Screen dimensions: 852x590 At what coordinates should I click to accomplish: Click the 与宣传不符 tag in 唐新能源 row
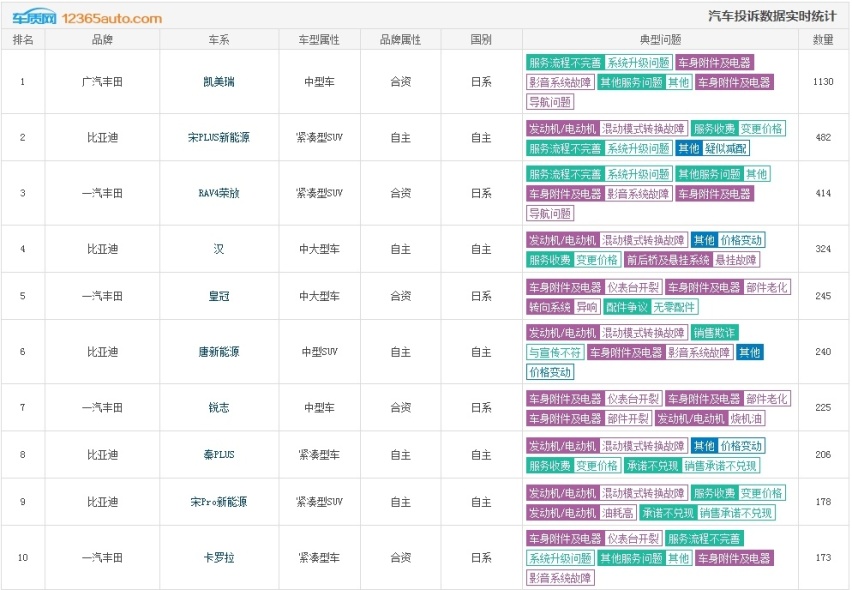555,353
